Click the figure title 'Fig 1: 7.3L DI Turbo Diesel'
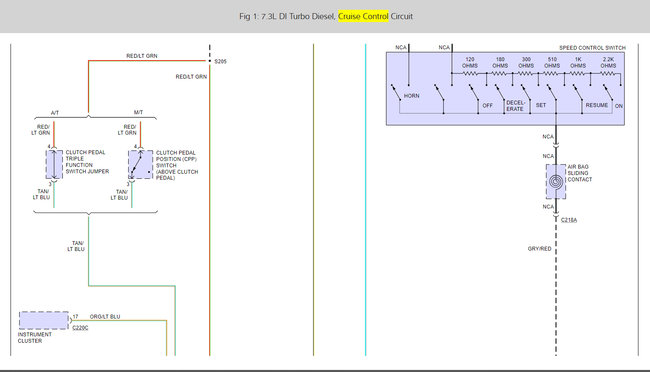This screenshot has width=650, height=372. point(286,16)
